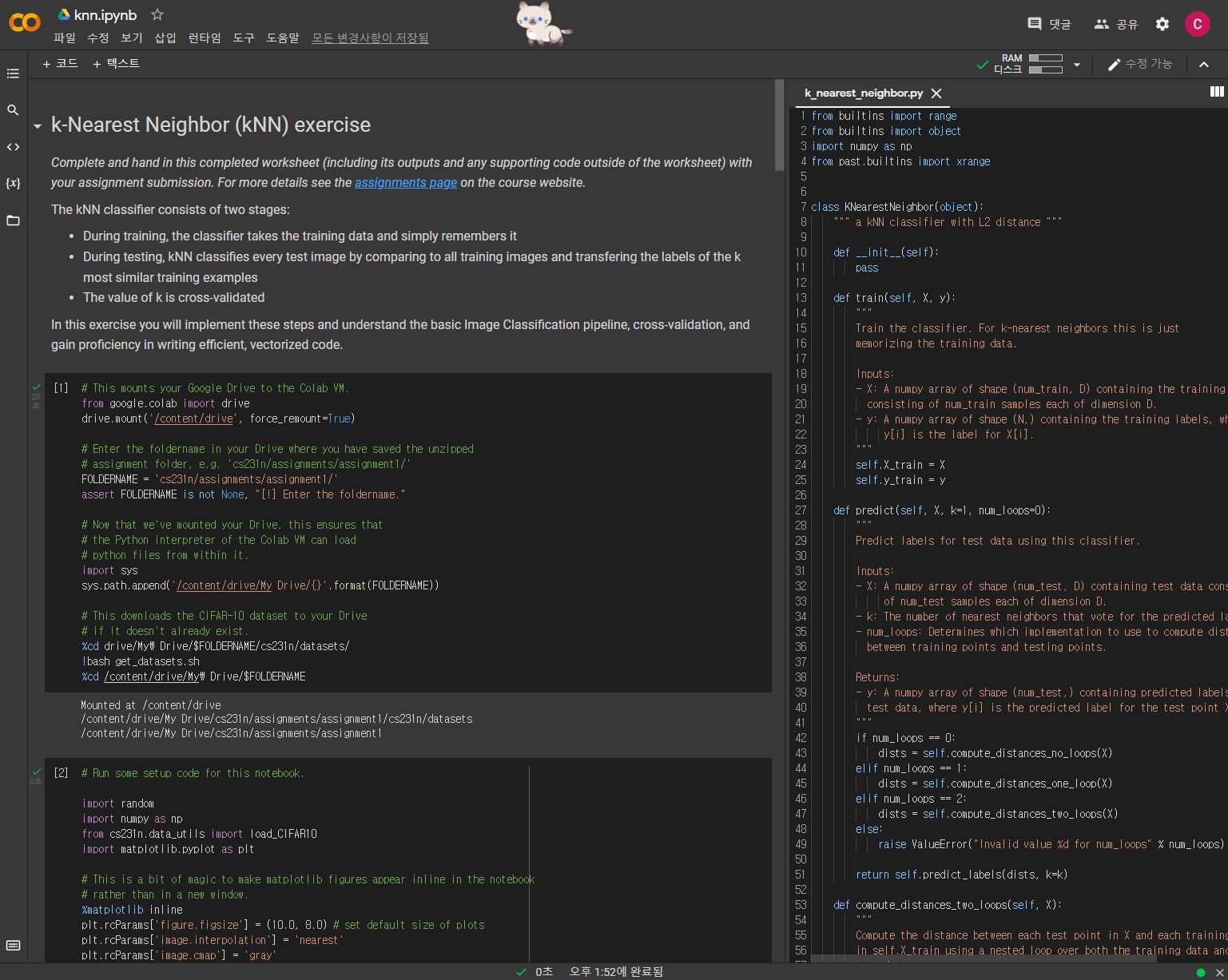The width and height of the screenshot is (1228, 980).
Task: Click the user account avatar C
Action: 1197,24
